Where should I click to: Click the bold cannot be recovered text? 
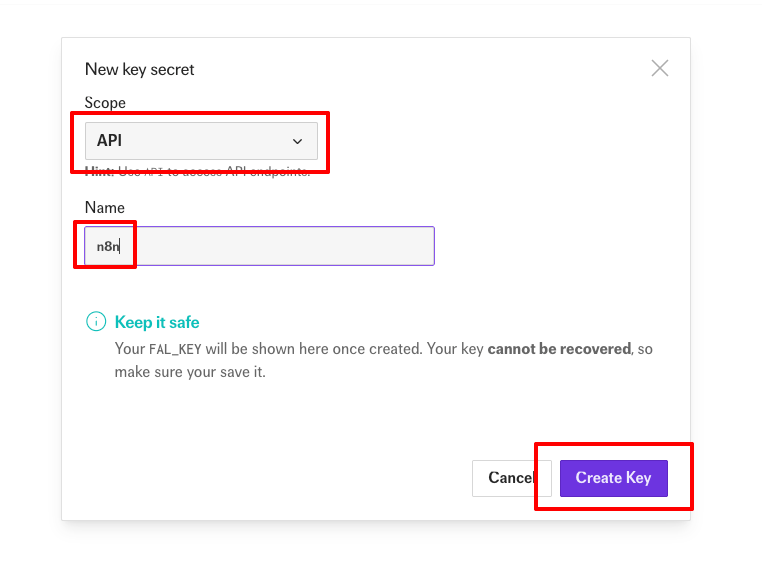pos(558,349)
